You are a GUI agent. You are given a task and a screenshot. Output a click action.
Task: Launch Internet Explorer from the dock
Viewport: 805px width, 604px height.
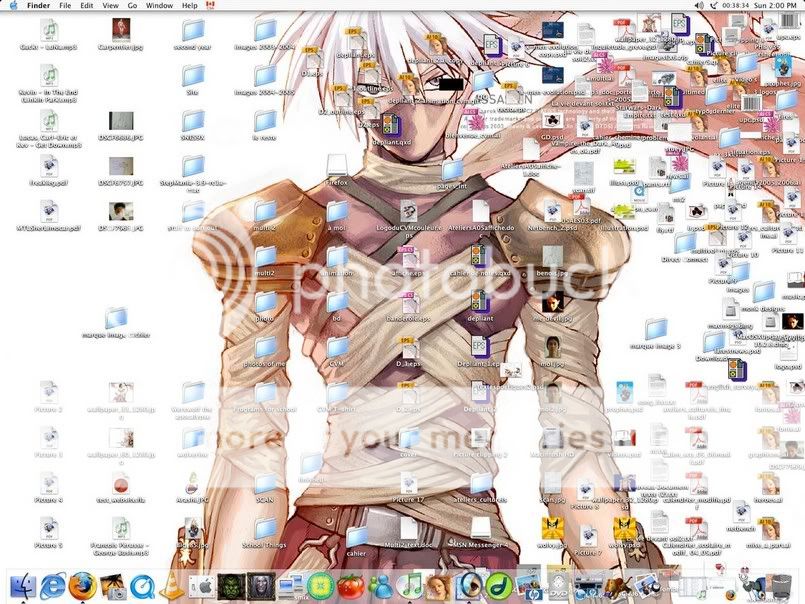pyautogui.click(x=53, y=587)
